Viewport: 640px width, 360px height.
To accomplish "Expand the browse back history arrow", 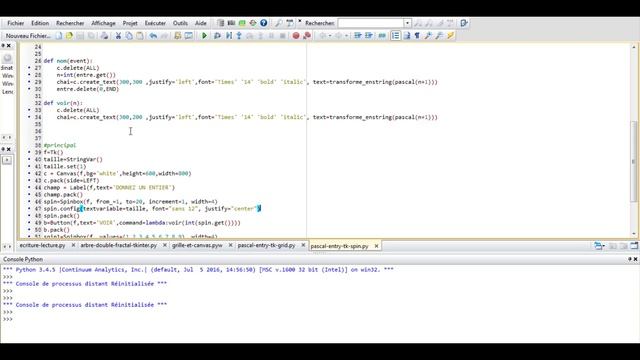I will (330, 36).
